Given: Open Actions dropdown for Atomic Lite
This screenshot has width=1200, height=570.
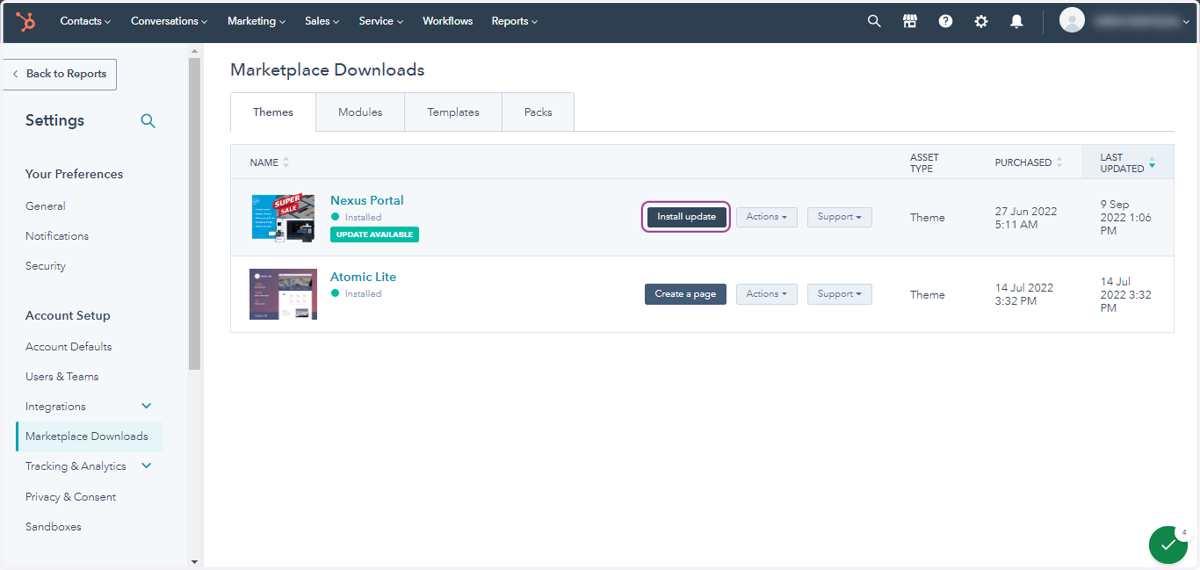Looking at the screenshot, I should [767, 294].
